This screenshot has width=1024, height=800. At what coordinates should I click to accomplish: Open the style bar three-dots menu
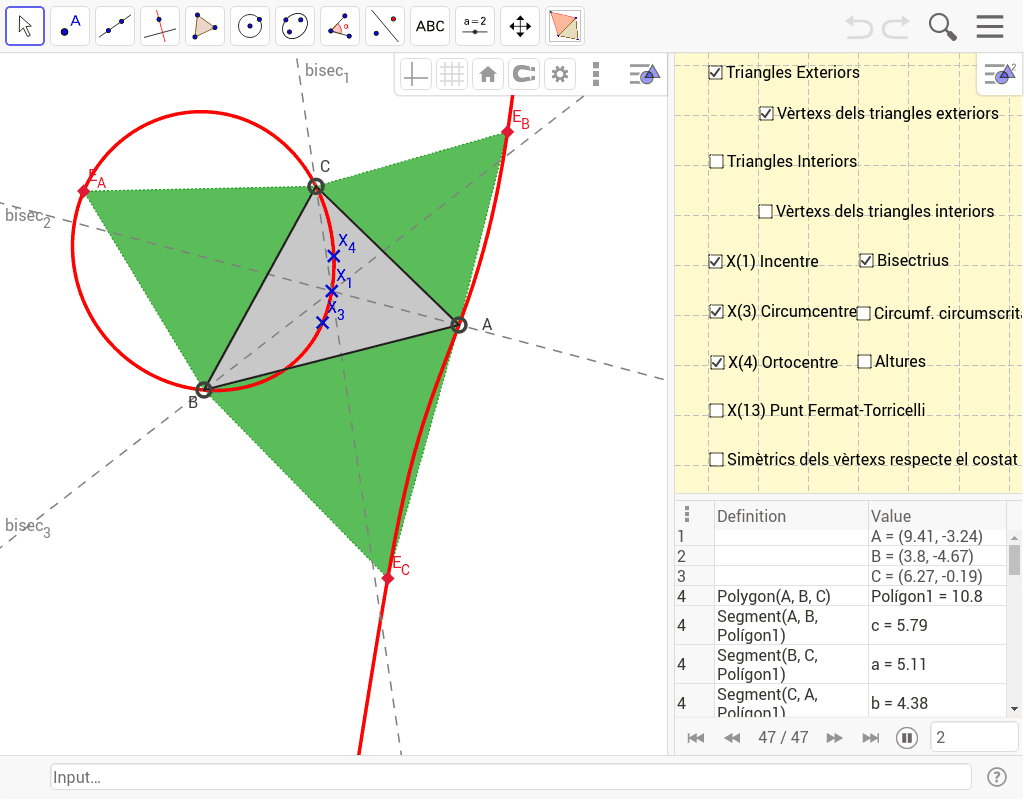pos(596,74)
